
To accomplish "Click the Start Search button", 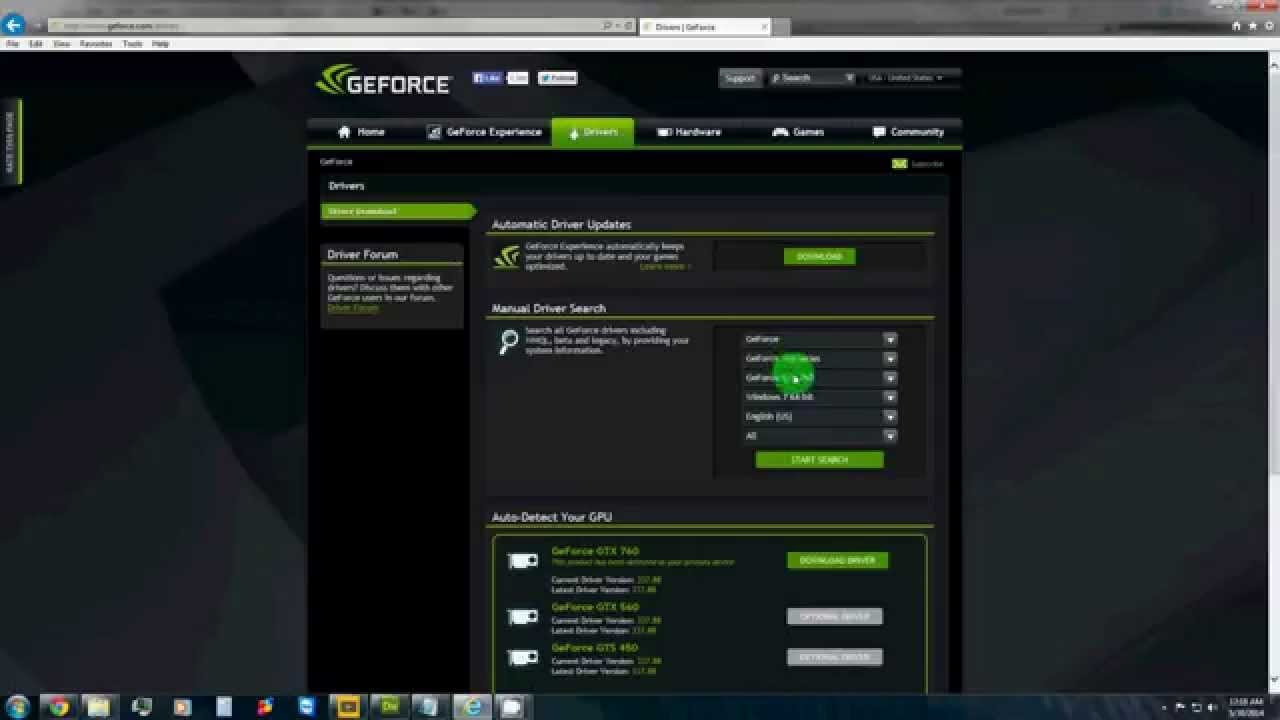I will [819, 460].
